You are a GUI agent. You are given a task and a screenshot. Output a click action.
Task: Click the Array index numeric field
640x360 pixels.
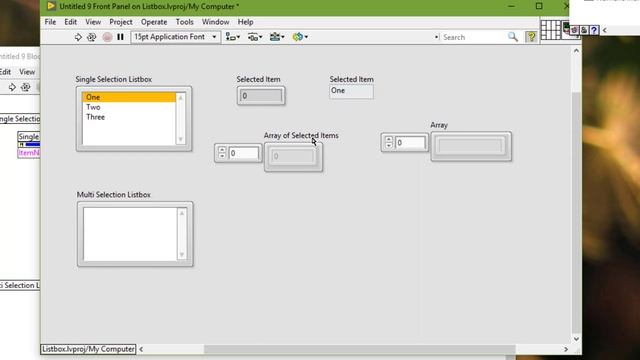410,142
